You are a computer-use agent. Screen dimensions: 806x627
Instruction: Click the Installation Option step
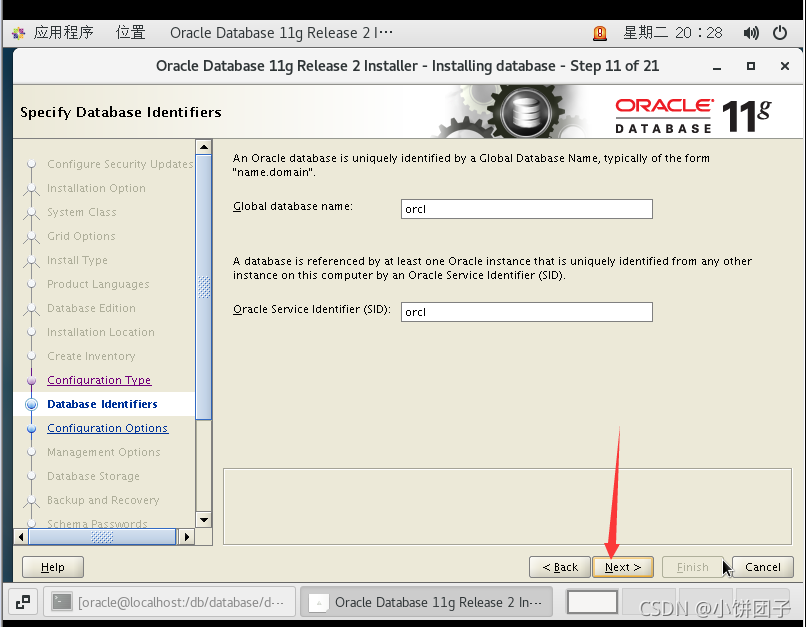point(96,188)
